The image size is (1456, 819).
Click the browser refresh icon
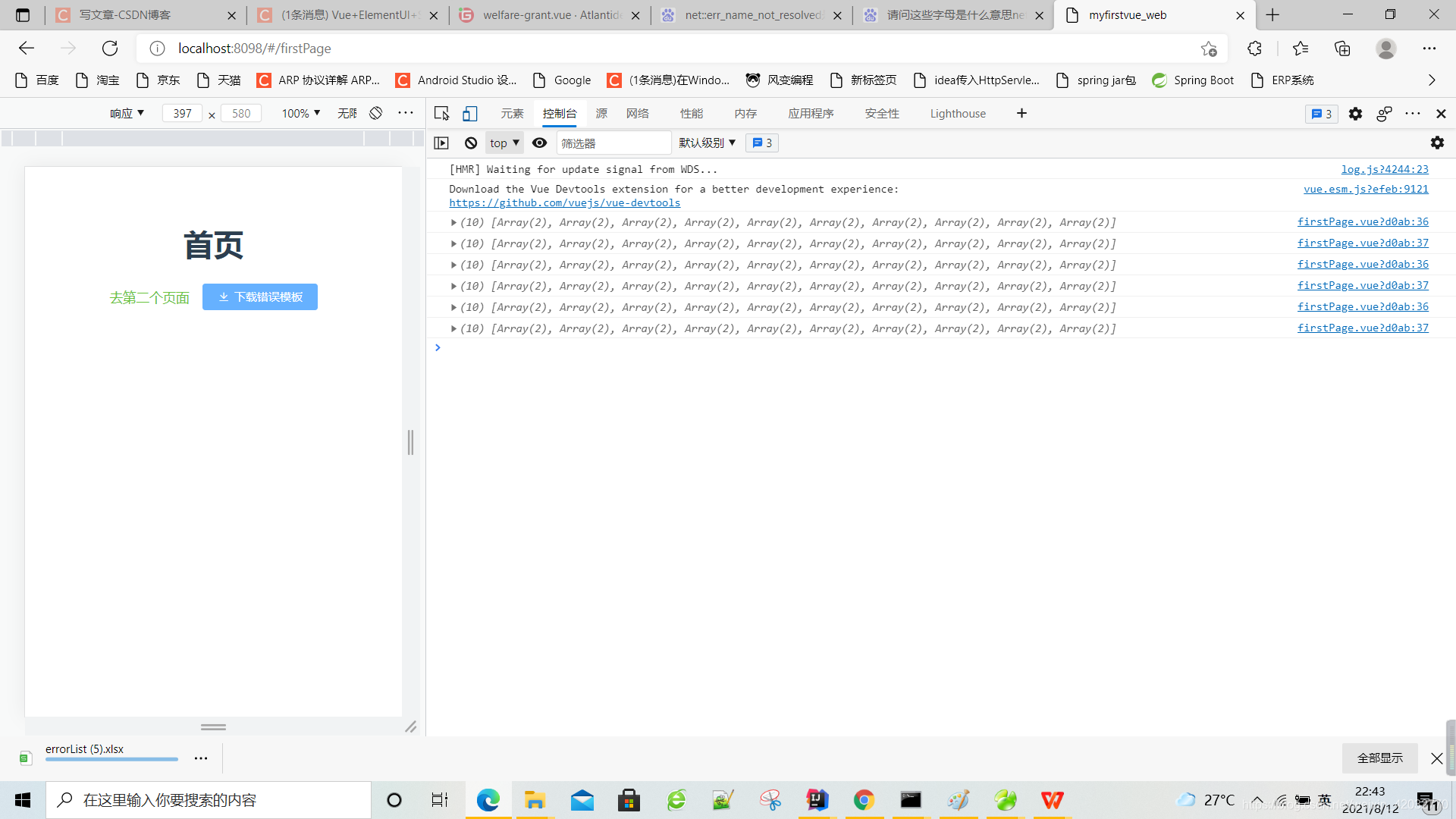click(x=110, y=49)
